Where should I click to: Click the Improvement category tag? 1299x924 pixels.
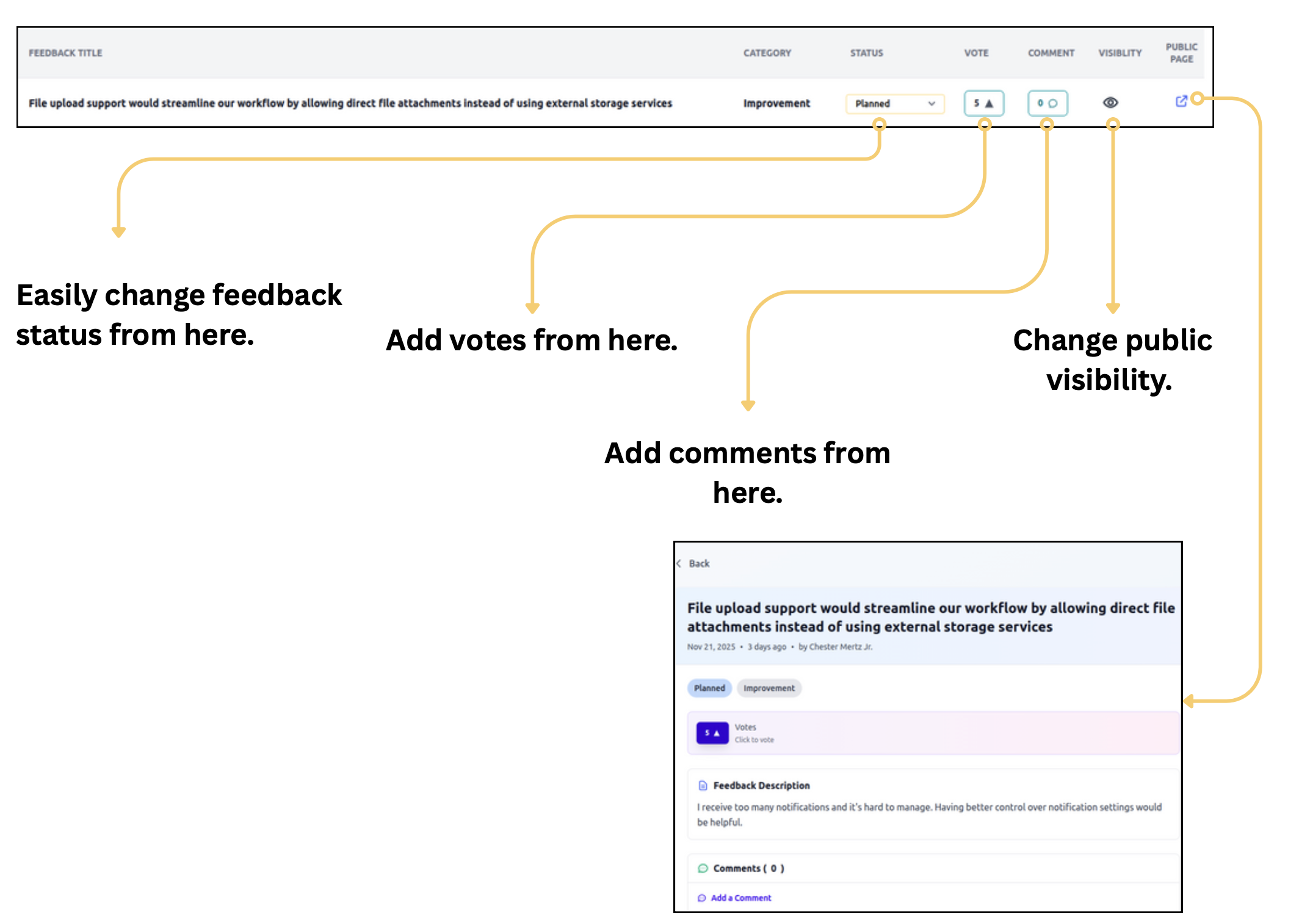click(769, 688)
